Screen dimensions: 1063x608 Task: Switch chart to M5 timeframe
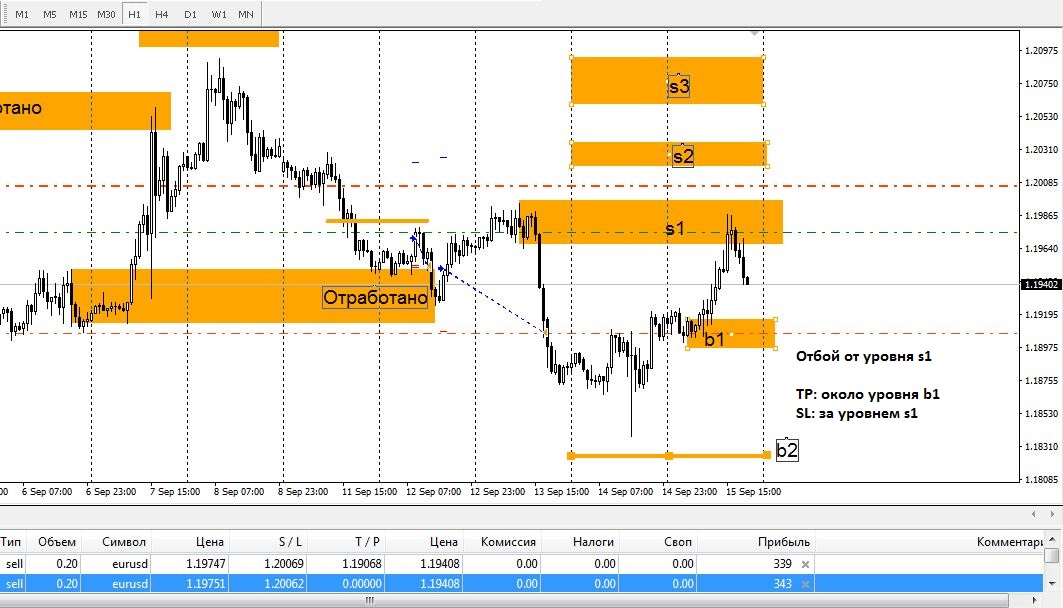(x=49, y=14)
